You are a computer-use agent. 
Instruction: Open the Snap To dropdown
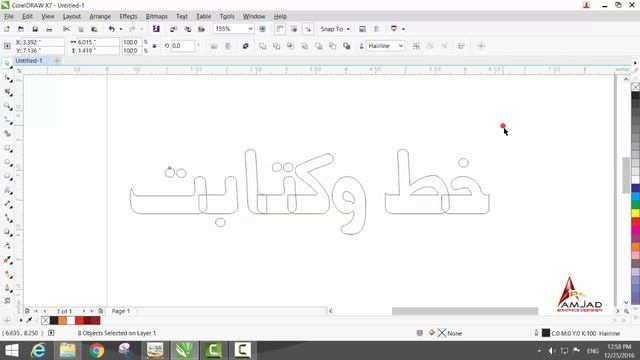click(336, 29)
